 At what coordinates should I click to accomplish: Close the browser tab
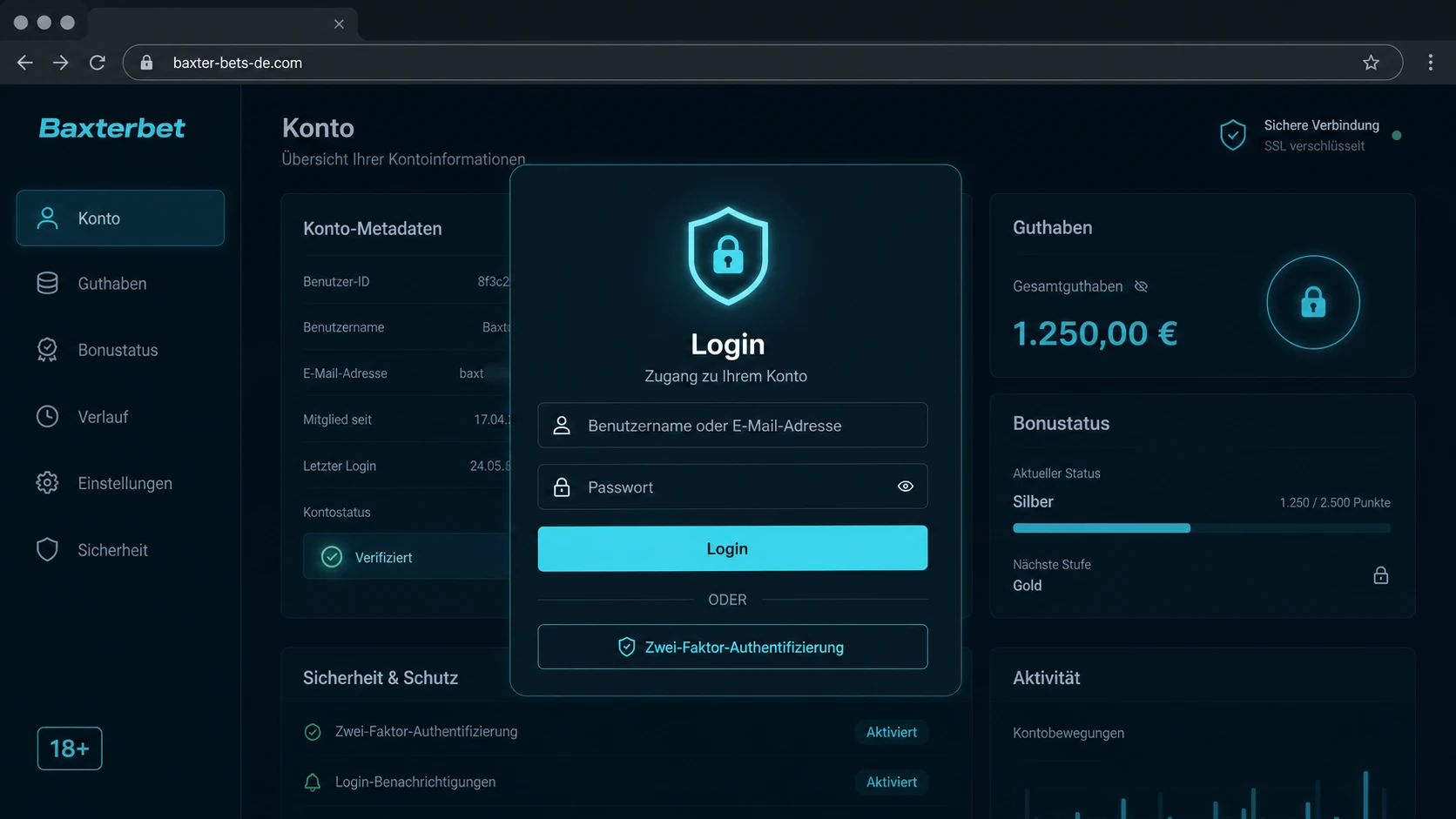[339, 24]
